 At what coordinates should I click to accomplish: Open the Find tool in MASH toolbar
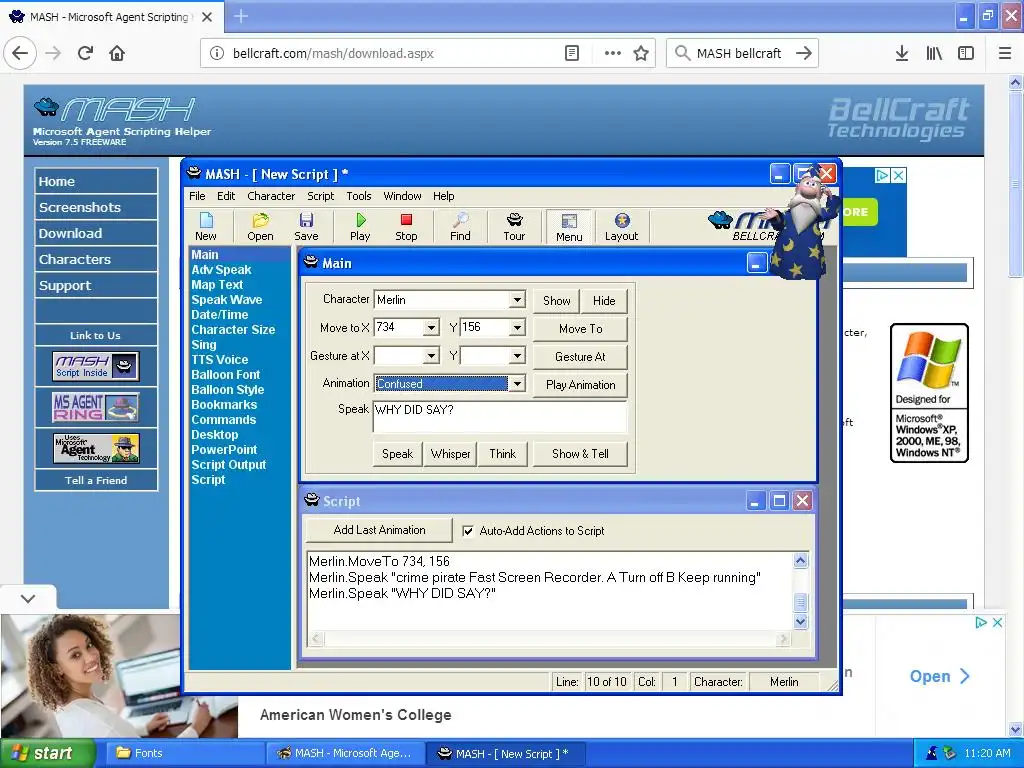(x=460, y=227)
